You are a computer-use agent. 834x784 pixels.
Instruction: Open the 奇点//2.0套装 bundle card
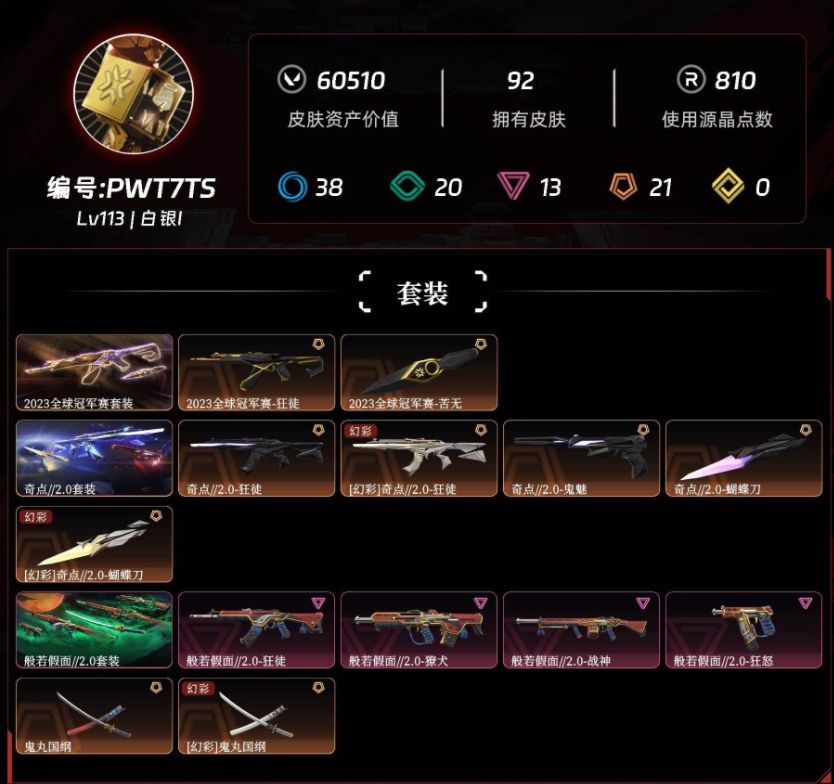coord(94,458)
